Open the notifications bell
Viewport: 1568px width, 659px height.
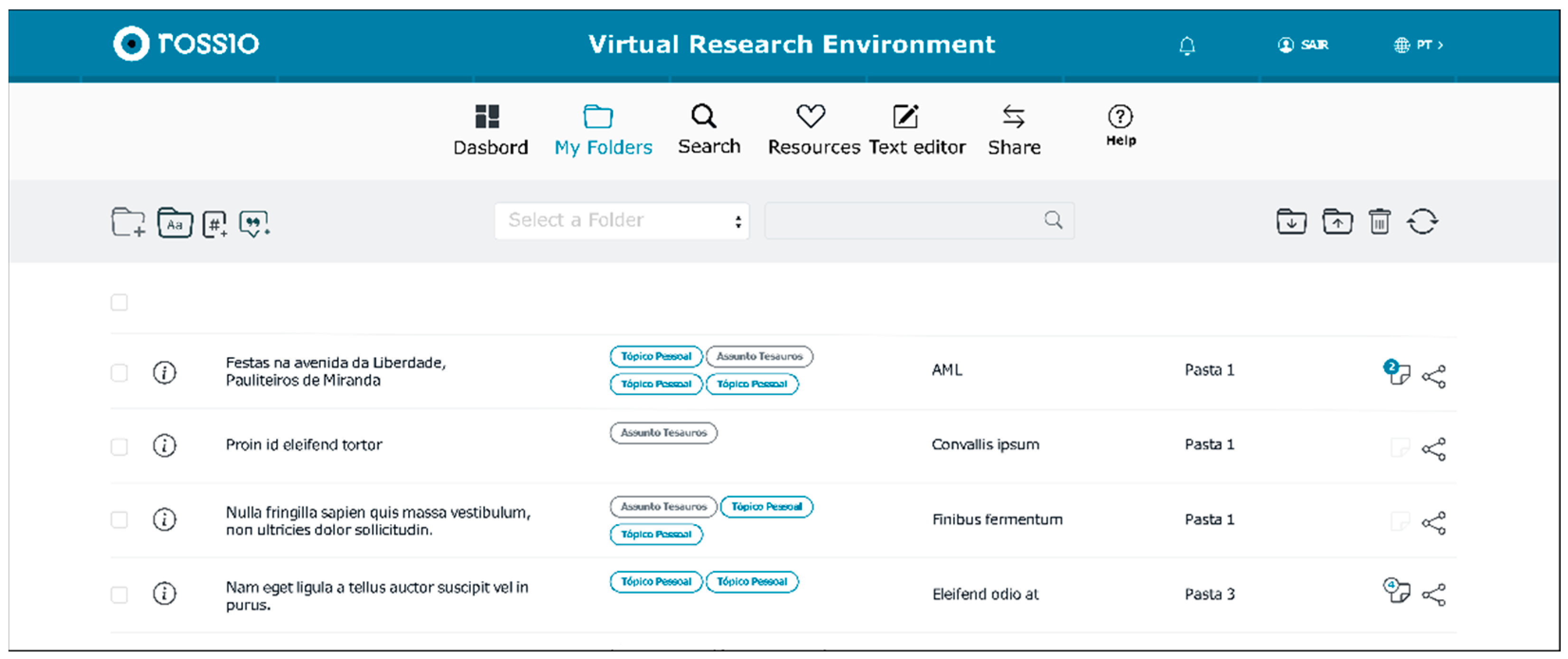1187,46
